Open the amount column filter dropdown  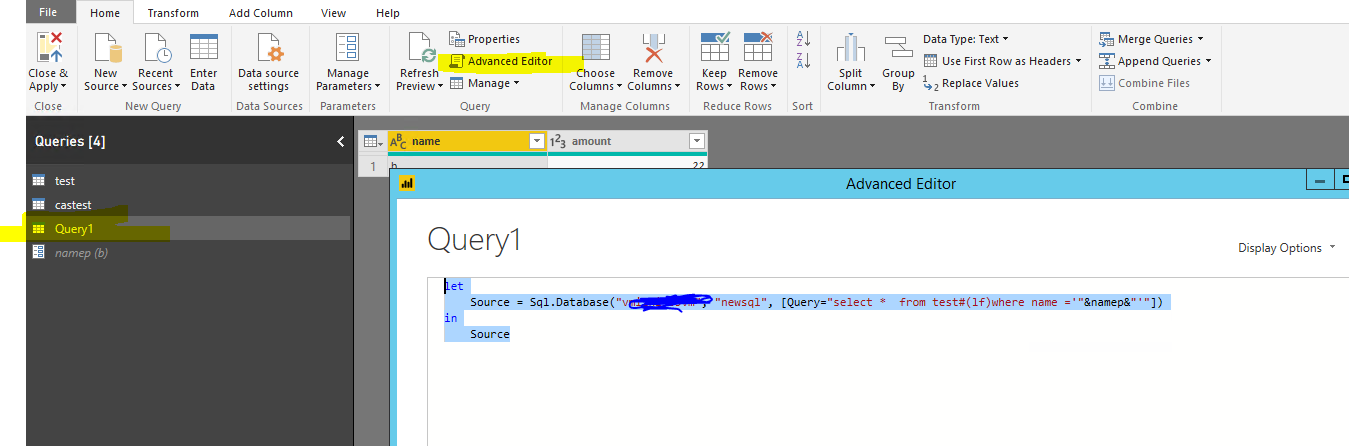click(x=697, y=142)
